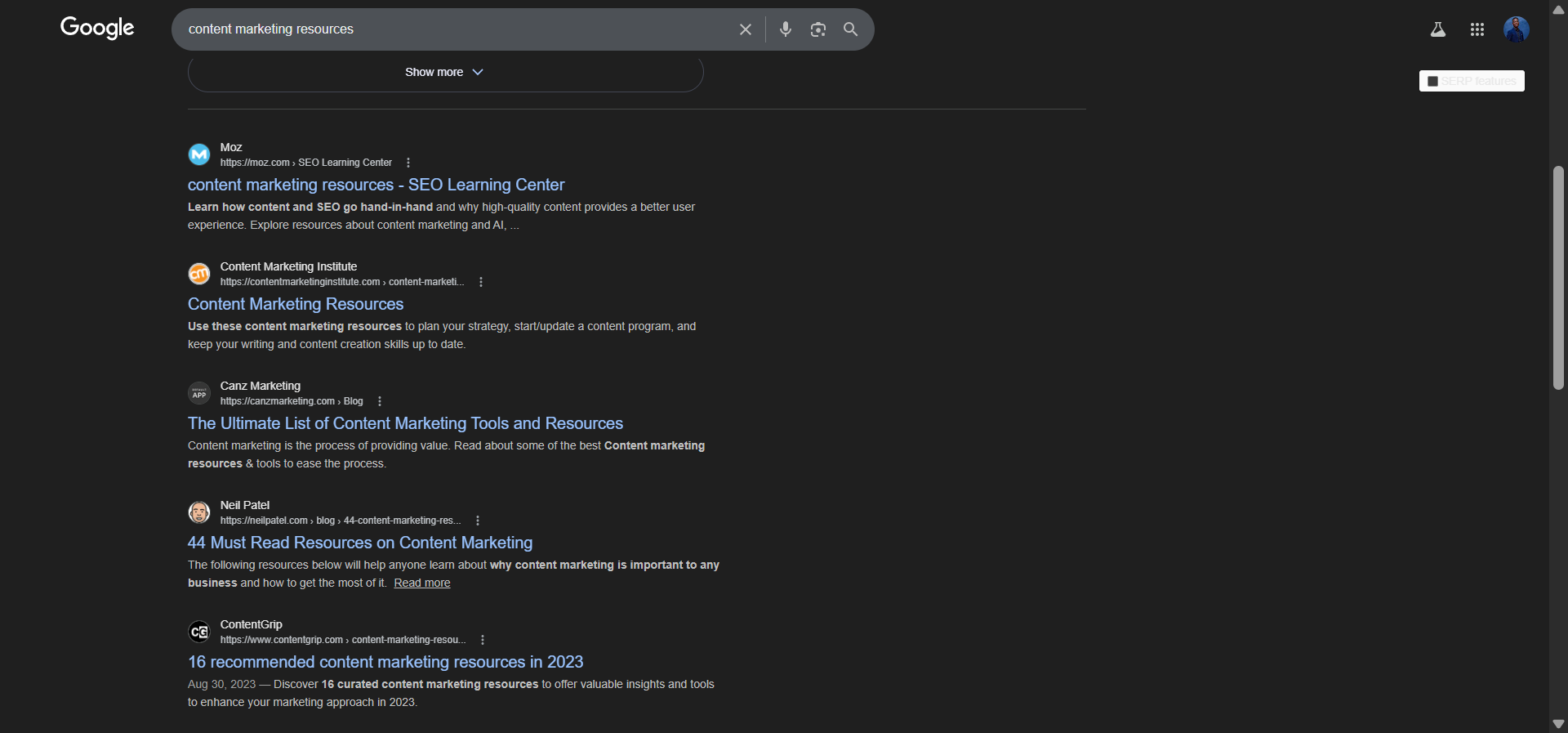Open more options for ContentGrip result
Screen dimensions: 1568x733
(x=483, y=640)
